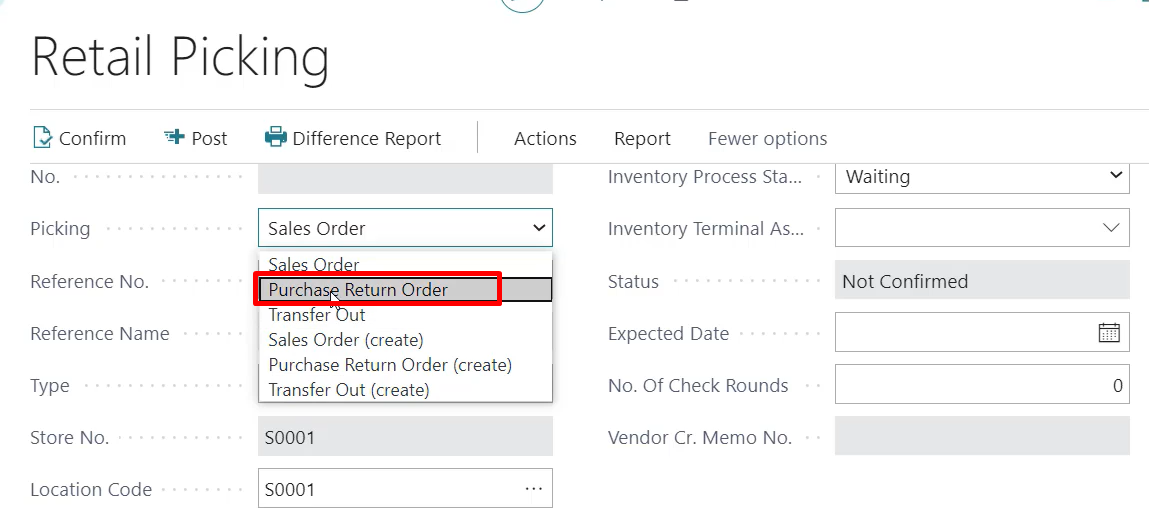Screen dimensions: 1149x520
Task: Select Transfer Out option
Action: click(x=317, y=315)
